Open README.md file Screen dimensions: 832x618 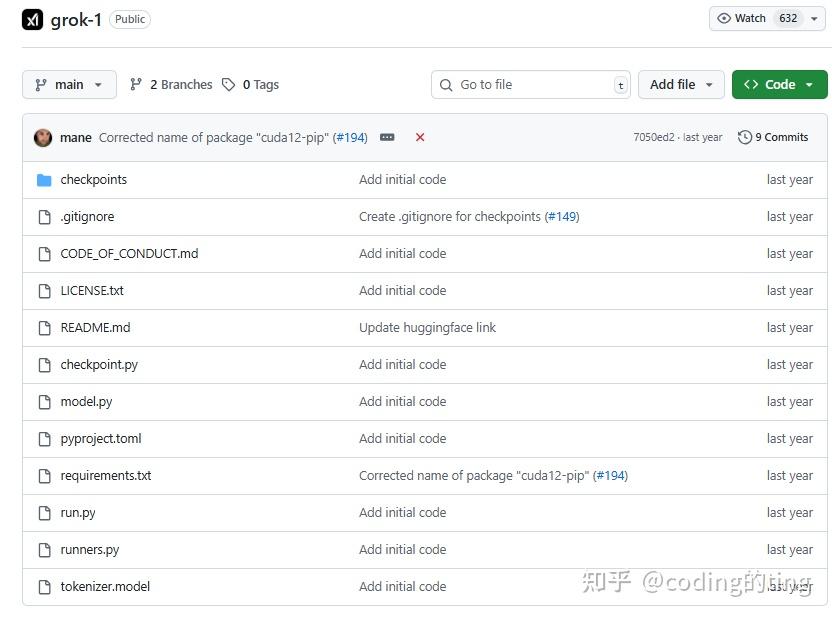tap(96, 328)
